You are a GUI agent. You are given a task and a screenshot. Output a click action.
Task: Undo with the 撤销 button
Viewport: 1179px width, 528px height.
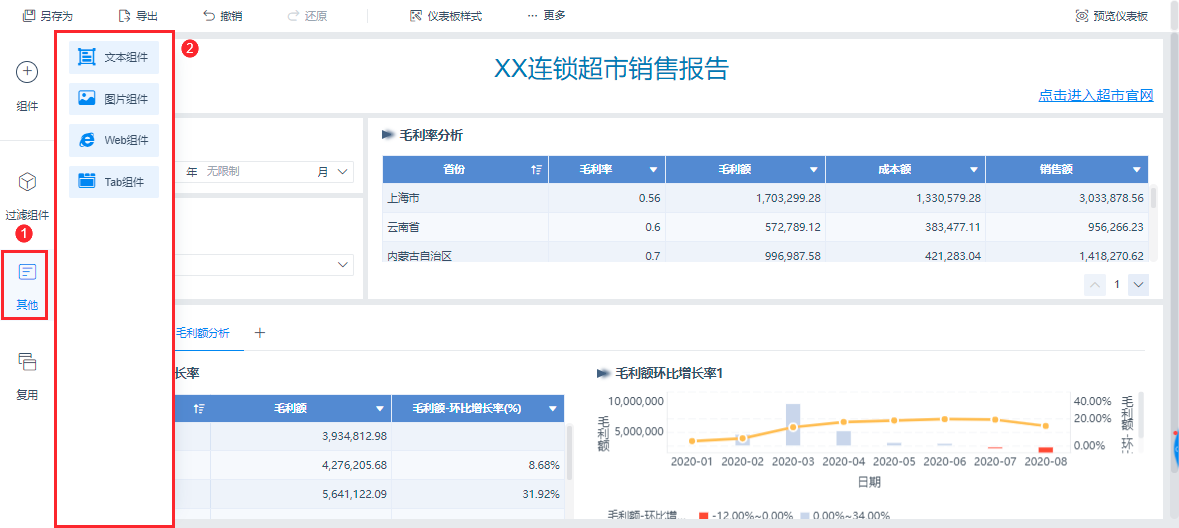click(222, 16)
